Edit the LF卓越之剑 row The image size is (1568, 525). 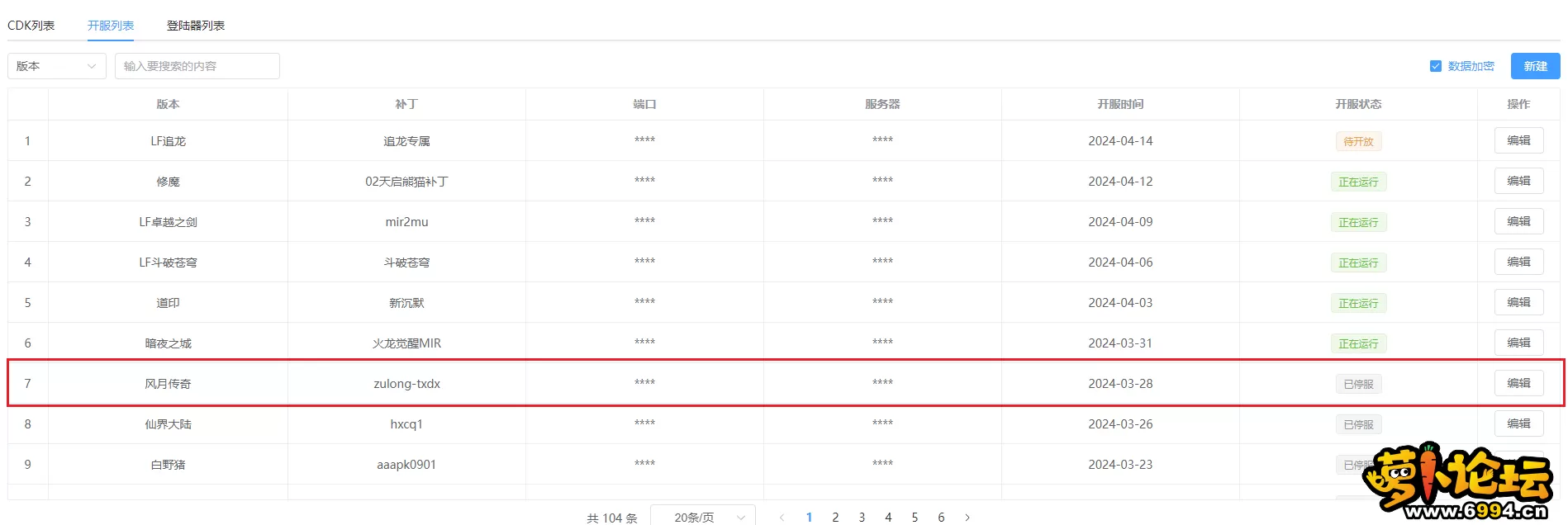[x=1519, y=221]
